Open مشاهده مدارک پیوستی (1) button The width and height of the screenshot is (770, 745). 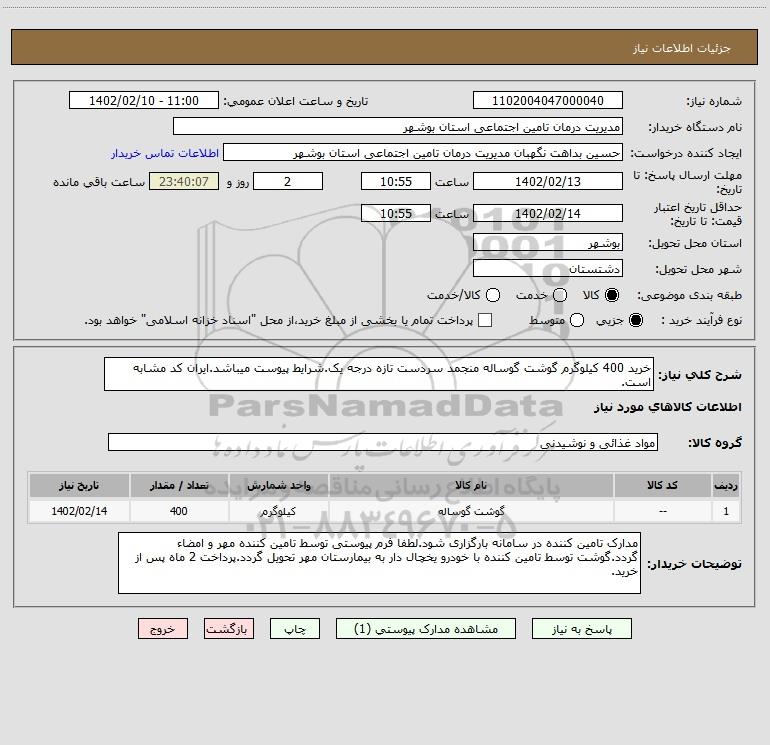pos(426,629)
